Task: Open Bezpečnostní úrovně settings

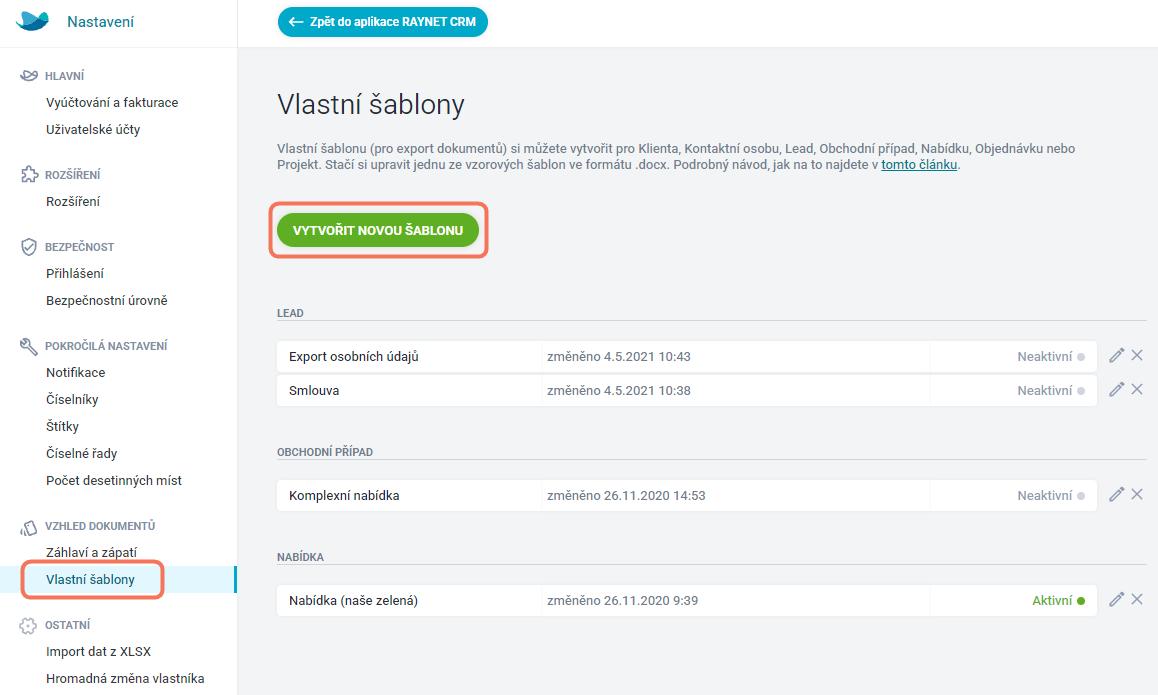Action: pos(106,301)
